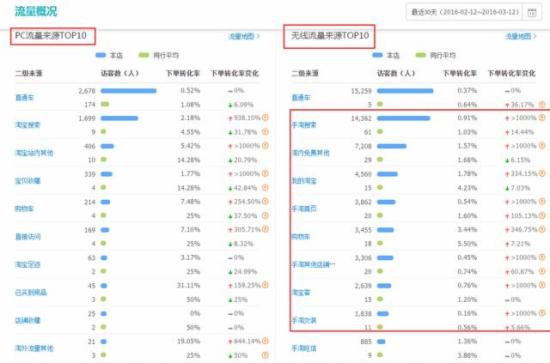
Task: Toggle 本店 legend in 无线流量来源 panel
Action: [x=386, y=55]
